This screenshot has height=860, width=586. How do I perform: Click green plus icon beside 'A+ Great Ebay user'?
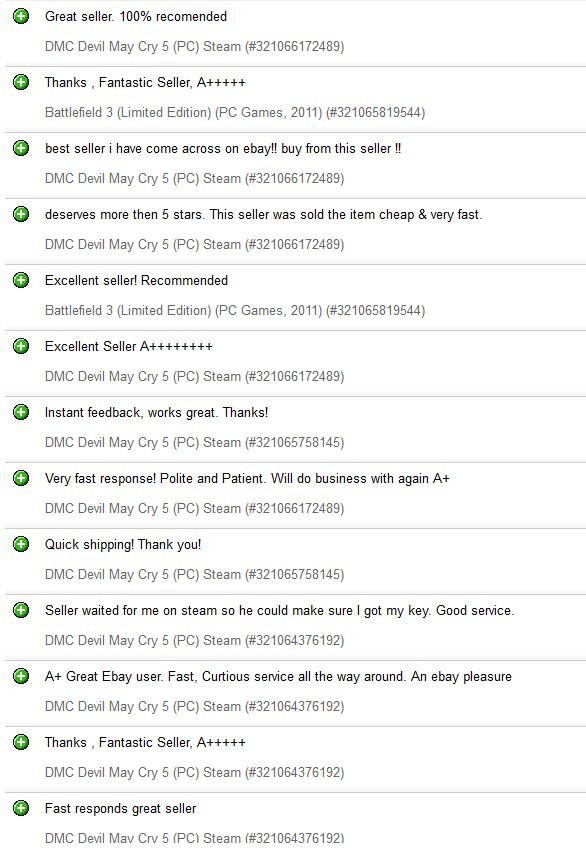pyautogui.click(x=21, y=676)
